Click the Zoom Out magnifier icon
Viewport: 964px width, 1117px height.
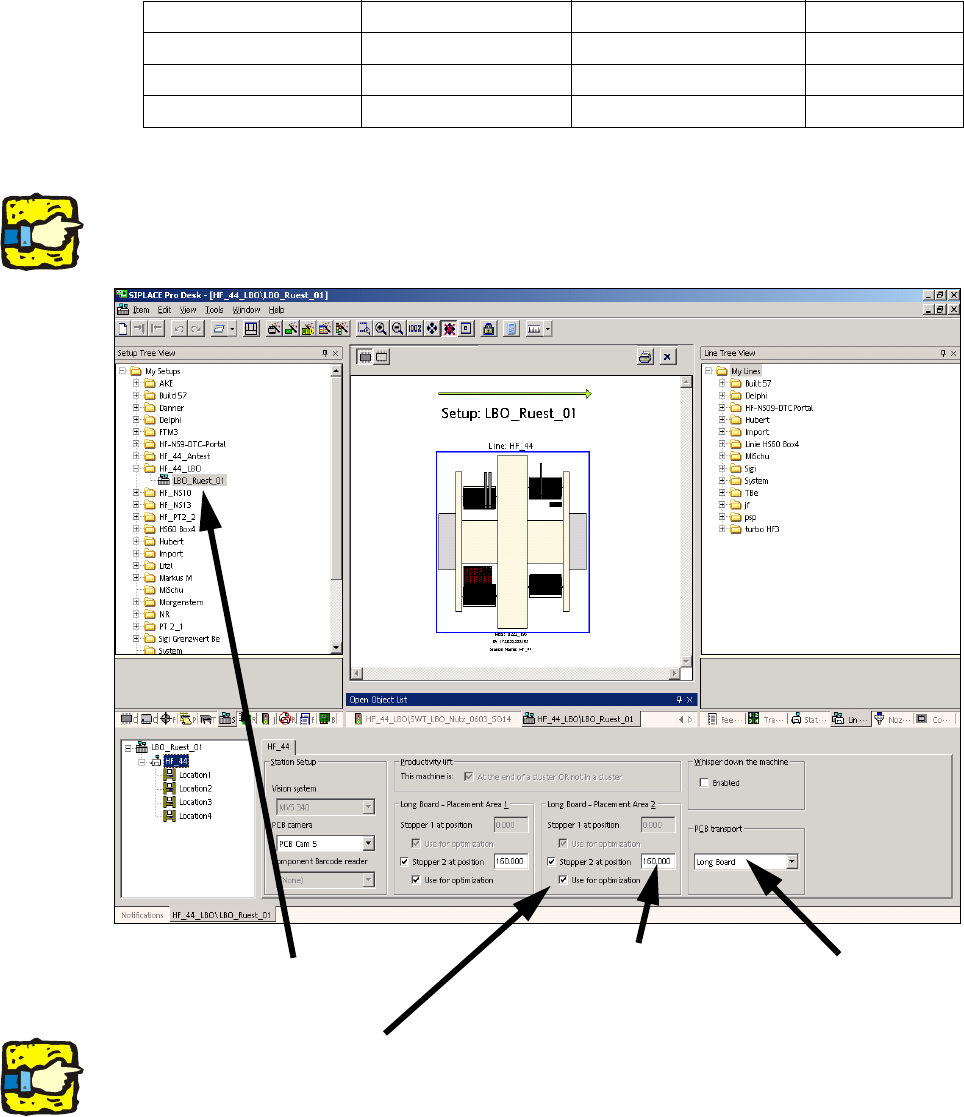[x=398, y=328]
